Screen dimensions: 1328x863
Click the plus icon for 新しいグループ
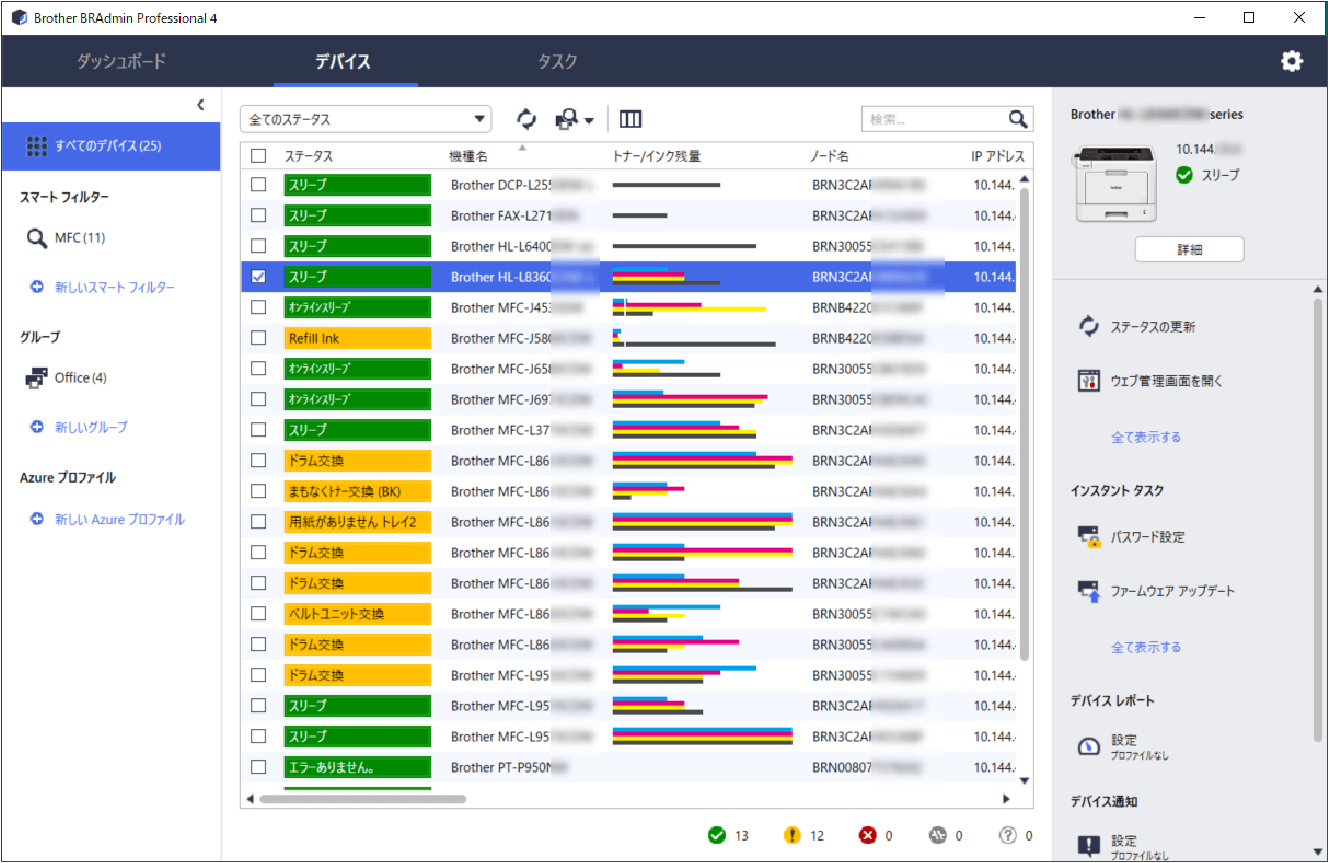(x=37, y=427)
